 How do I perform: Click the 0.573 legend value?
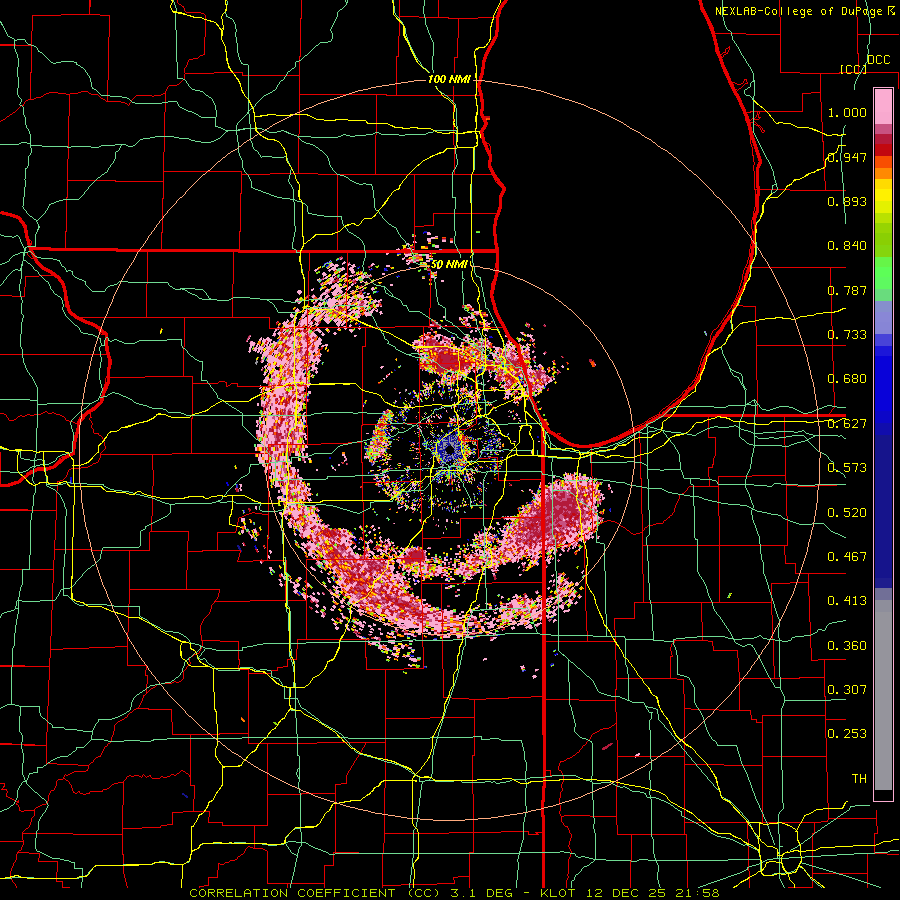847,468
